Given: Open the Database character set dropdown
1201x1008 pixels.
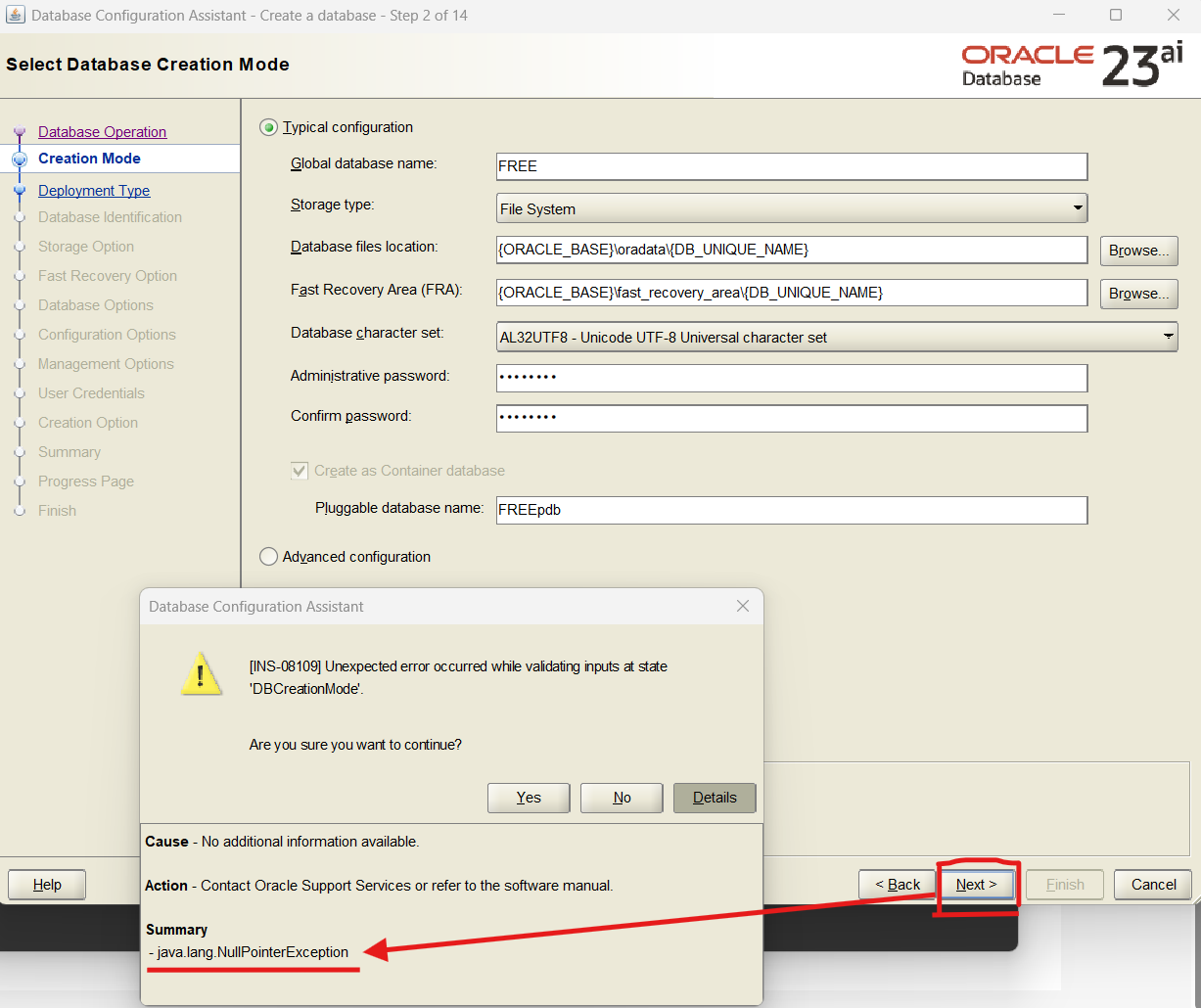Looking at the screenshot, I should pos(837,337).
